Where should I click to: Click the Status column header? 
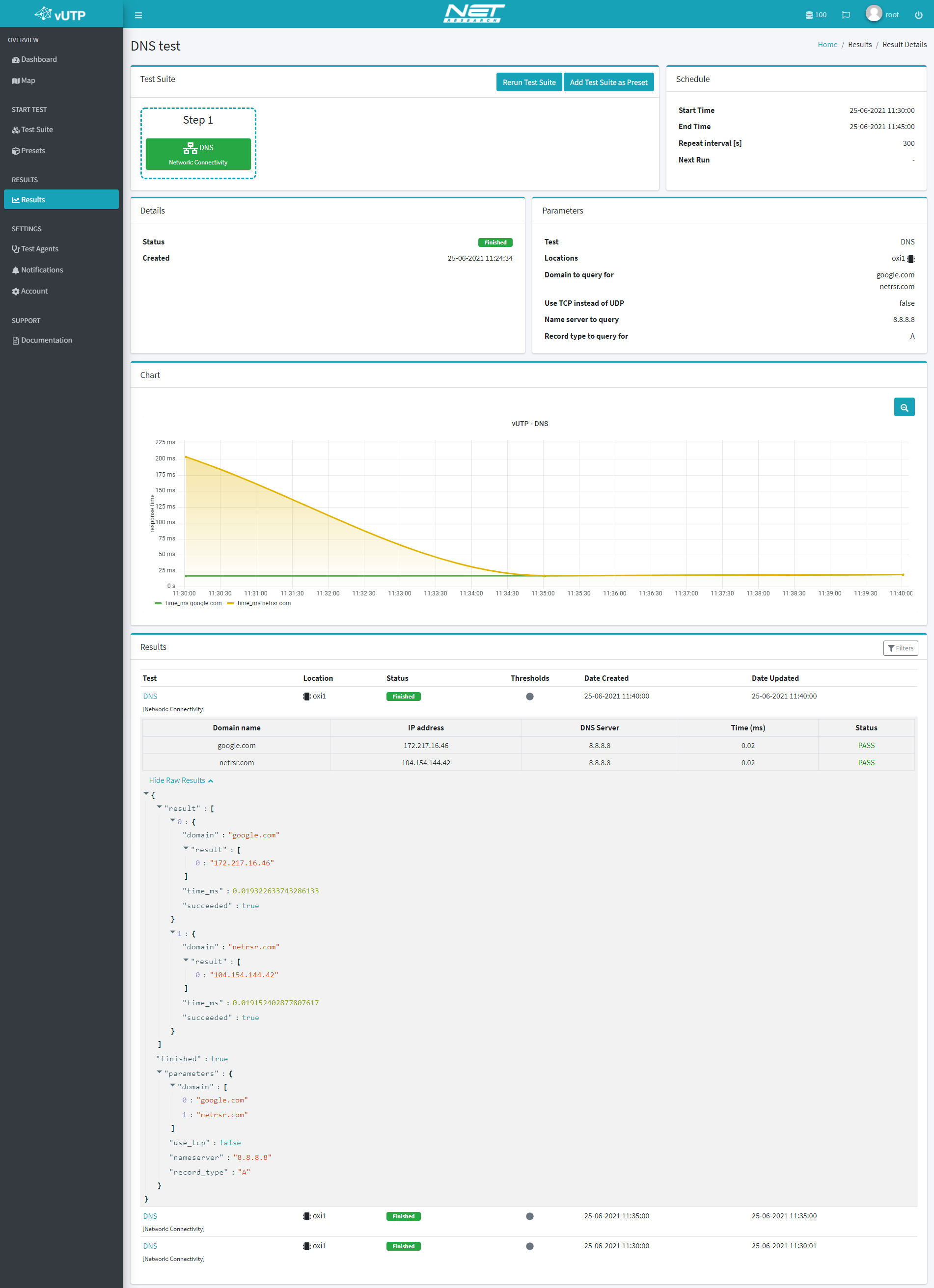[397, 678]
